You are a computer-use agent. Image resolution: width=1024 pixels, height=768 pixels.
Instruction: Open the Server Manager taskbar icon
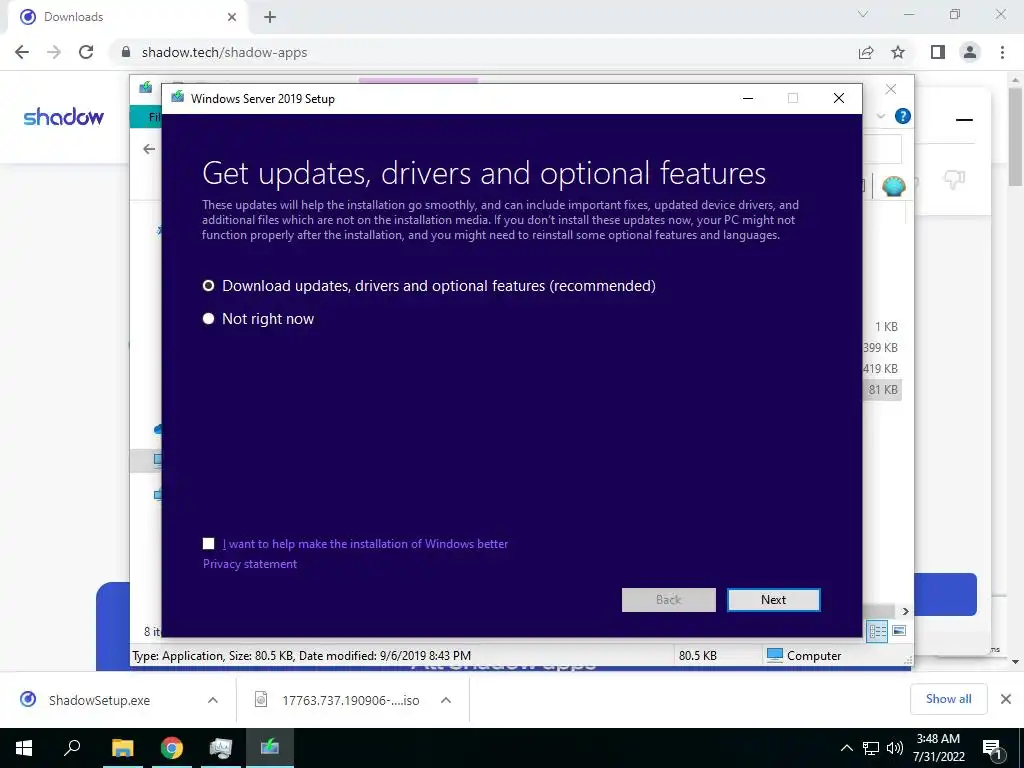point(221,748)
